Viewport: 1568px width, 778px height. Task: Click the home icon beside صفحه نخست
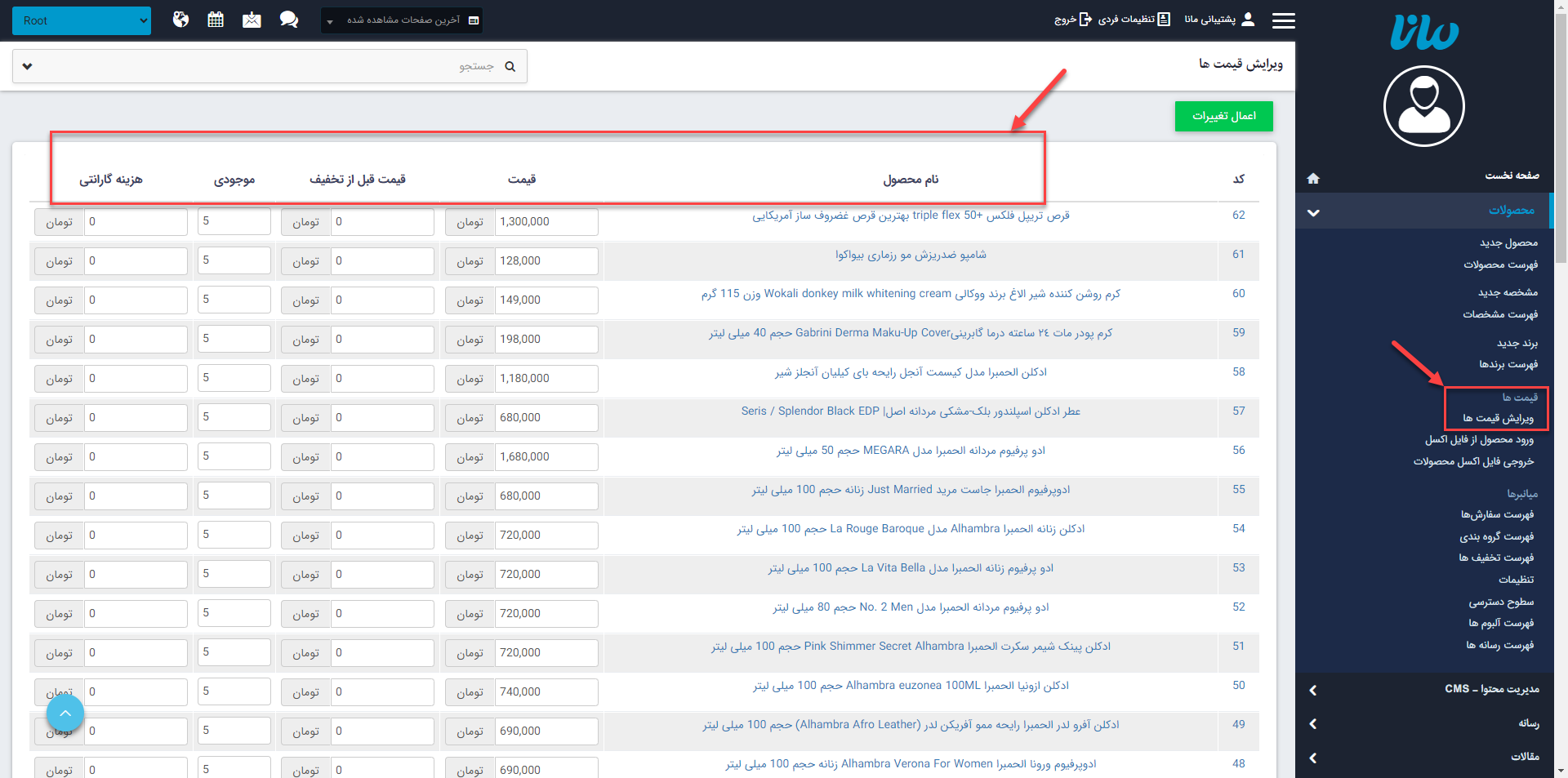tap(1313, 178)
